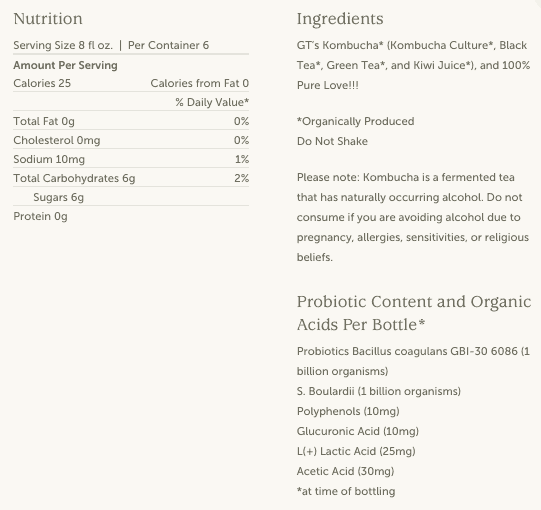This screenshot has height=510, width=541.
Task: Click the Calories from Fat 0 text
Action: click(x=200, y=83)
